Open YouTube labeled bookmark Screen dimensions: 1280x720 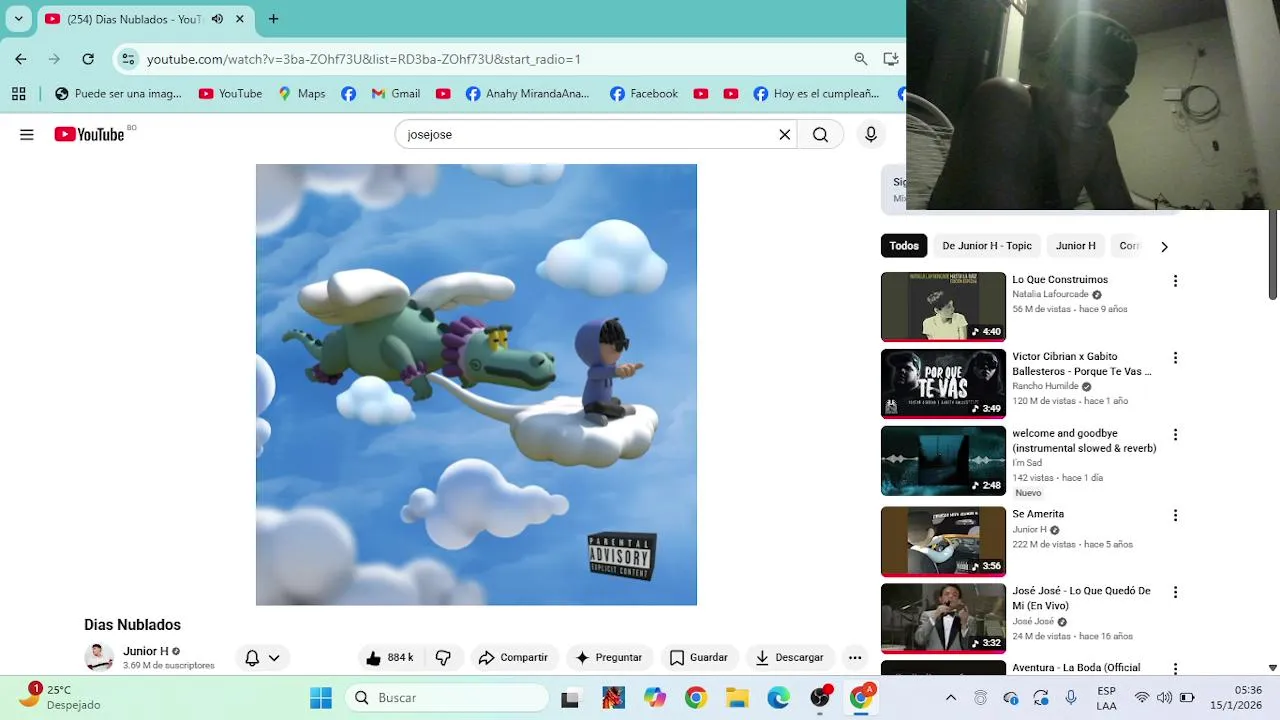(230, 94)
